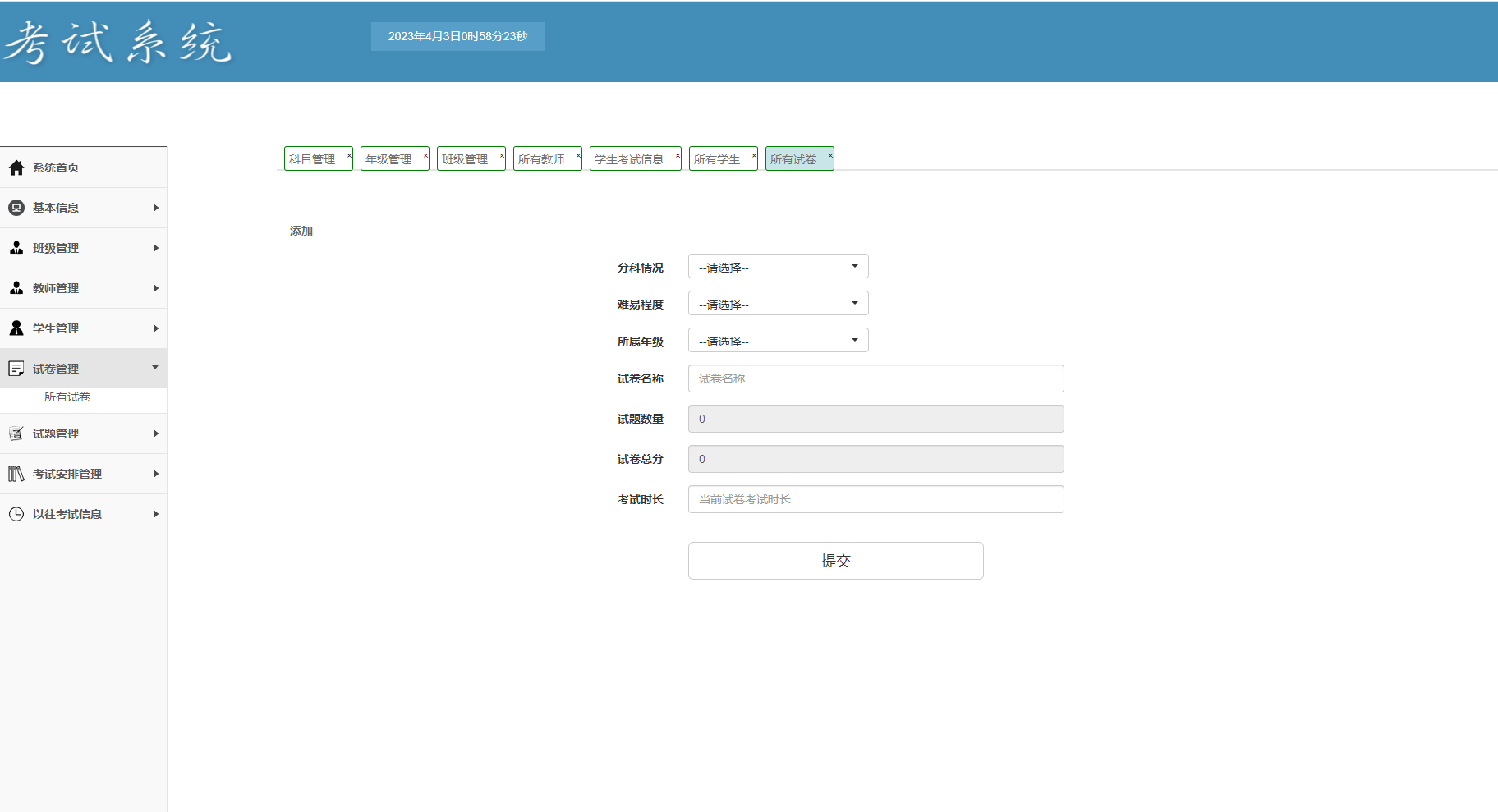Screen dimensions: 1498x812
Task: Click the 添加 heading text
Action: click(301, 232)
